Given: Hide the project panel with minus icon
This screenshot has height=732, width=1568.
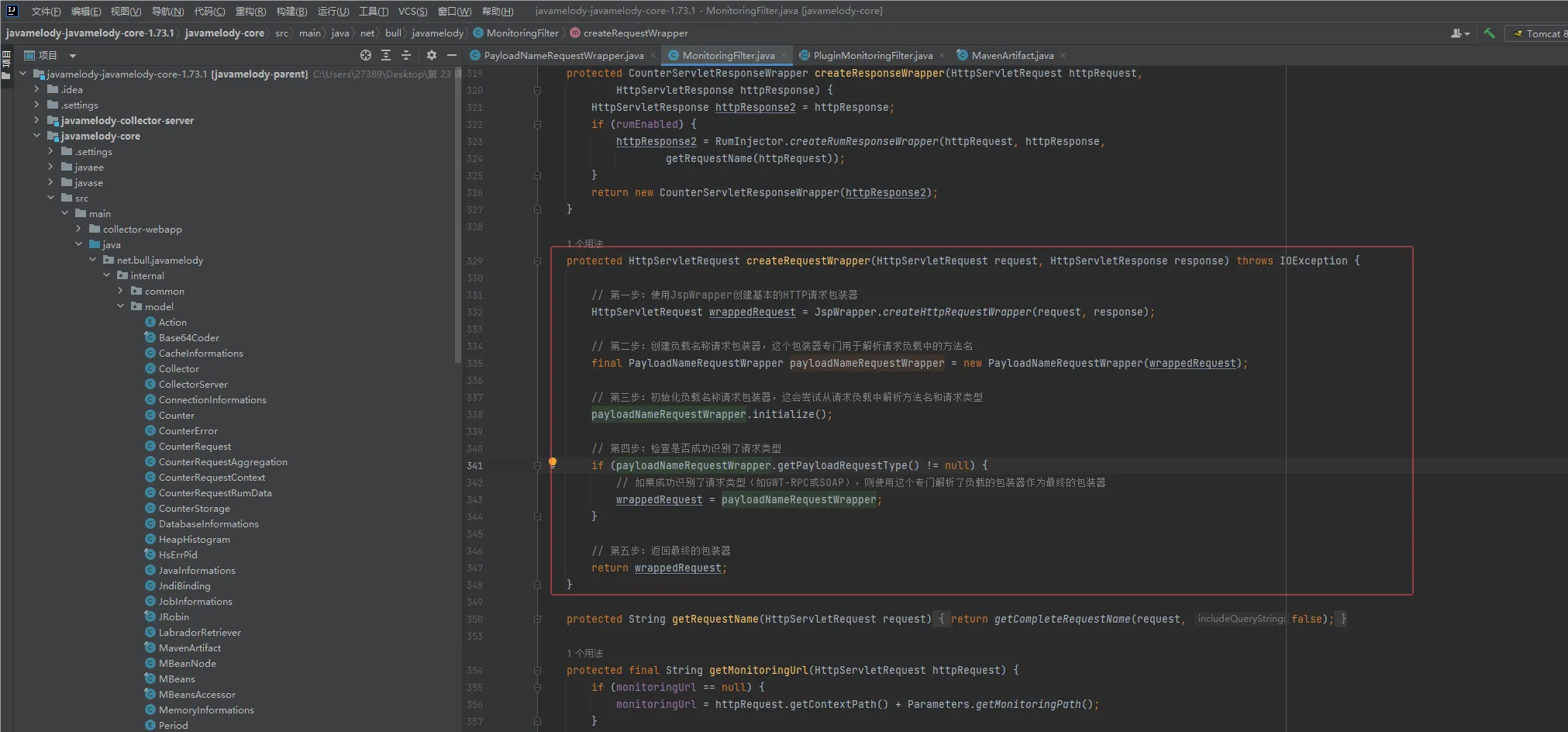Looking at the screenshot, I should (452, 55).
